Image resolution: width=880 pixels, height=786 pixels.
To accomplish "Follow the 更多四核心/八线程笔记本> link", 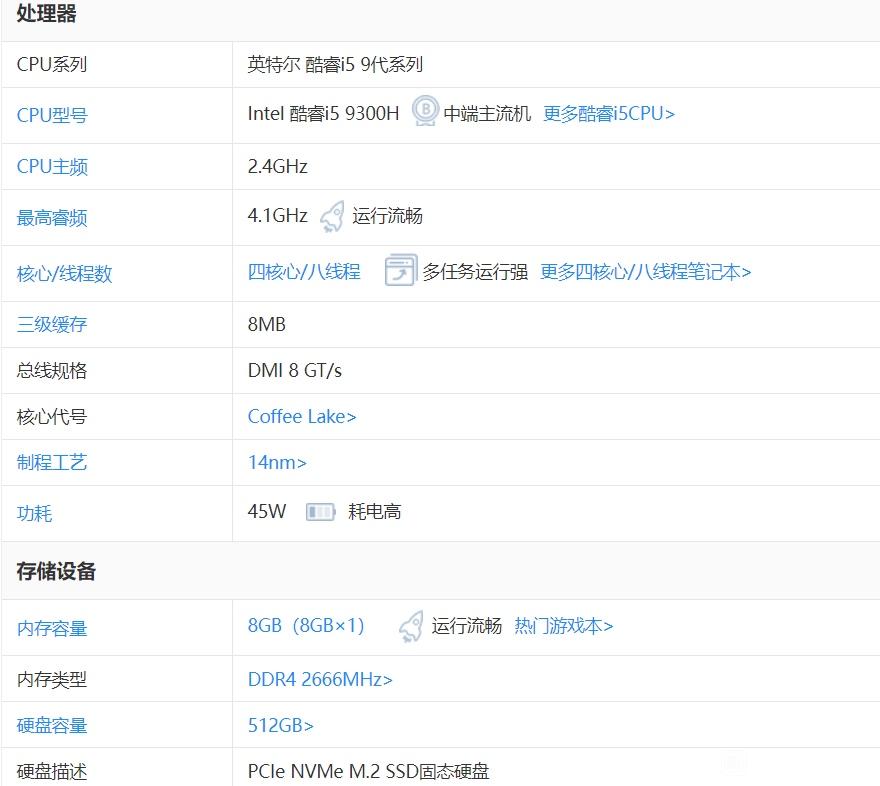I will (645, 272).
